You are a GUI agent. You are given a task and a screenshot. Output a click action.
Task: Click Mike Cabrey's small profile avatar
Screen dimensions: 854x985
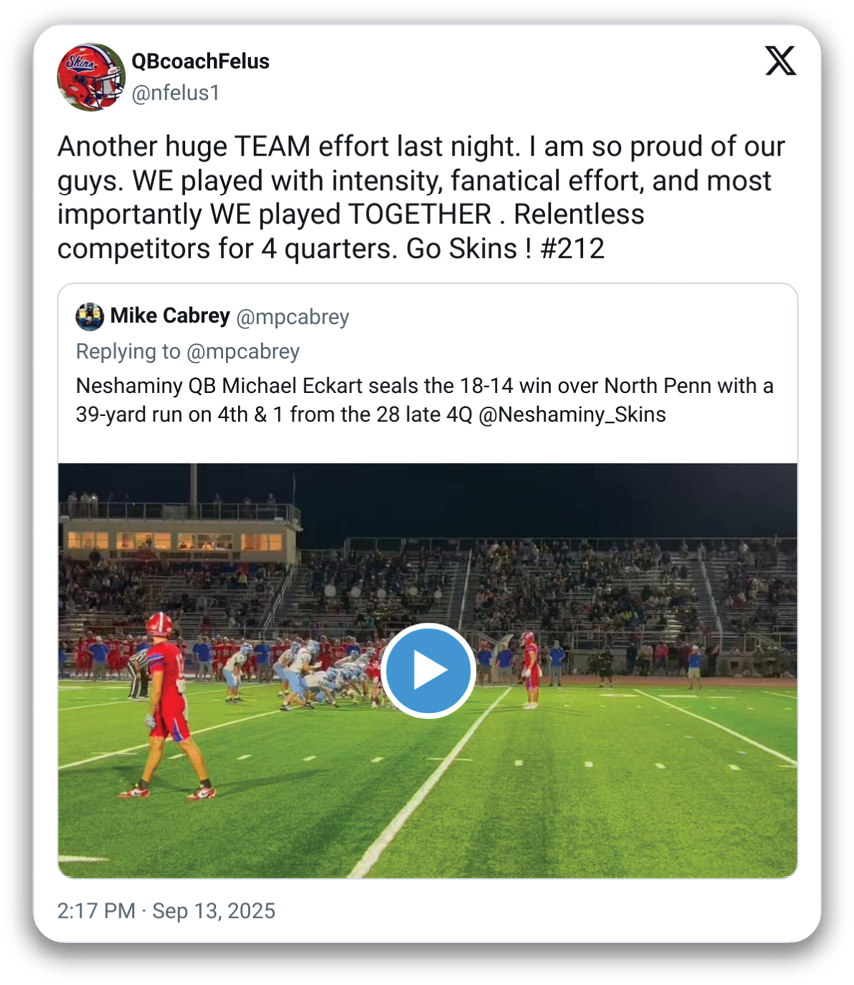[x=90, y=317]
